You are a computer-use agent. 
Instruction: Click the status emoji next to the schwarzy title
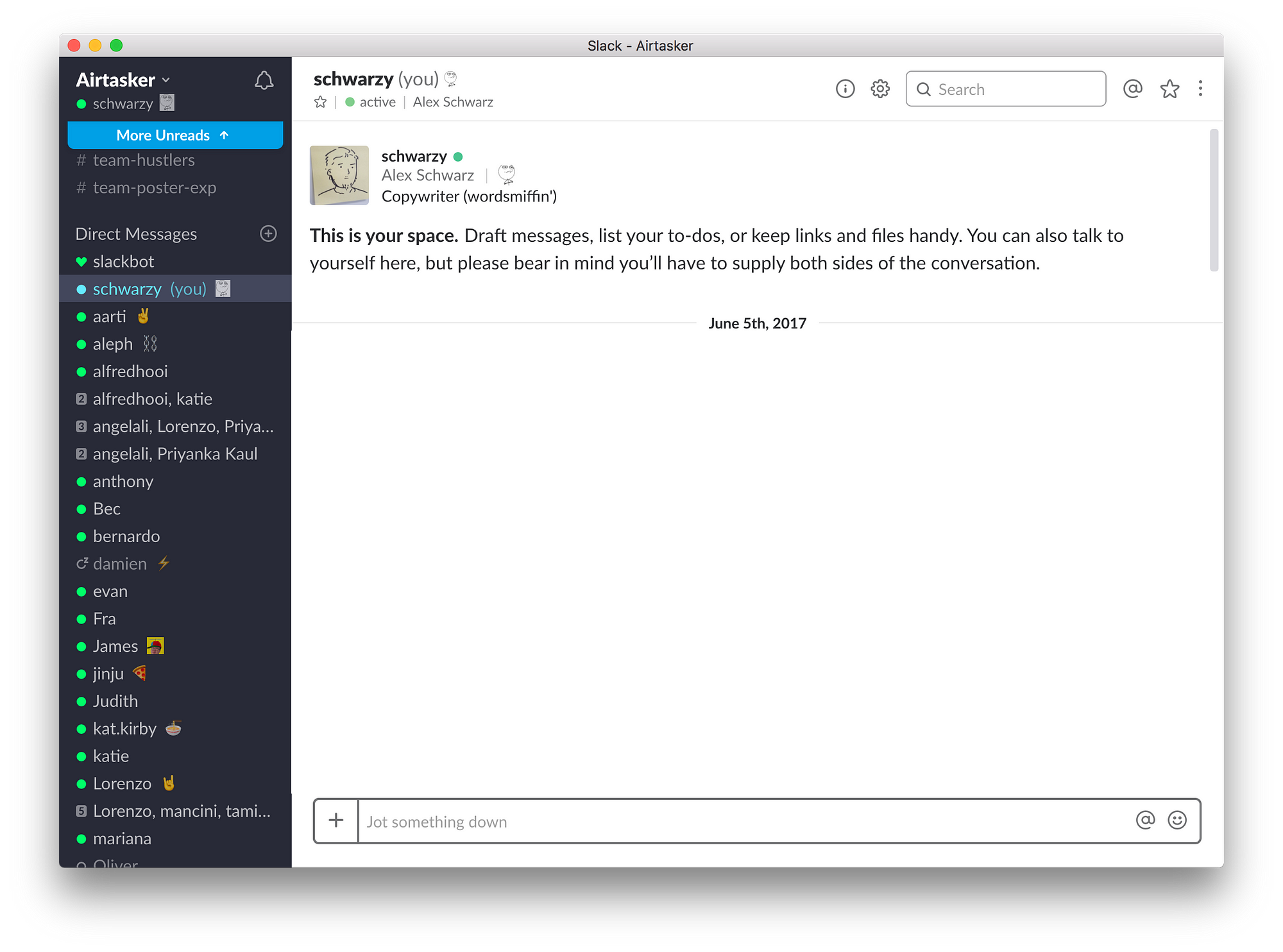[x=451, y=79]
